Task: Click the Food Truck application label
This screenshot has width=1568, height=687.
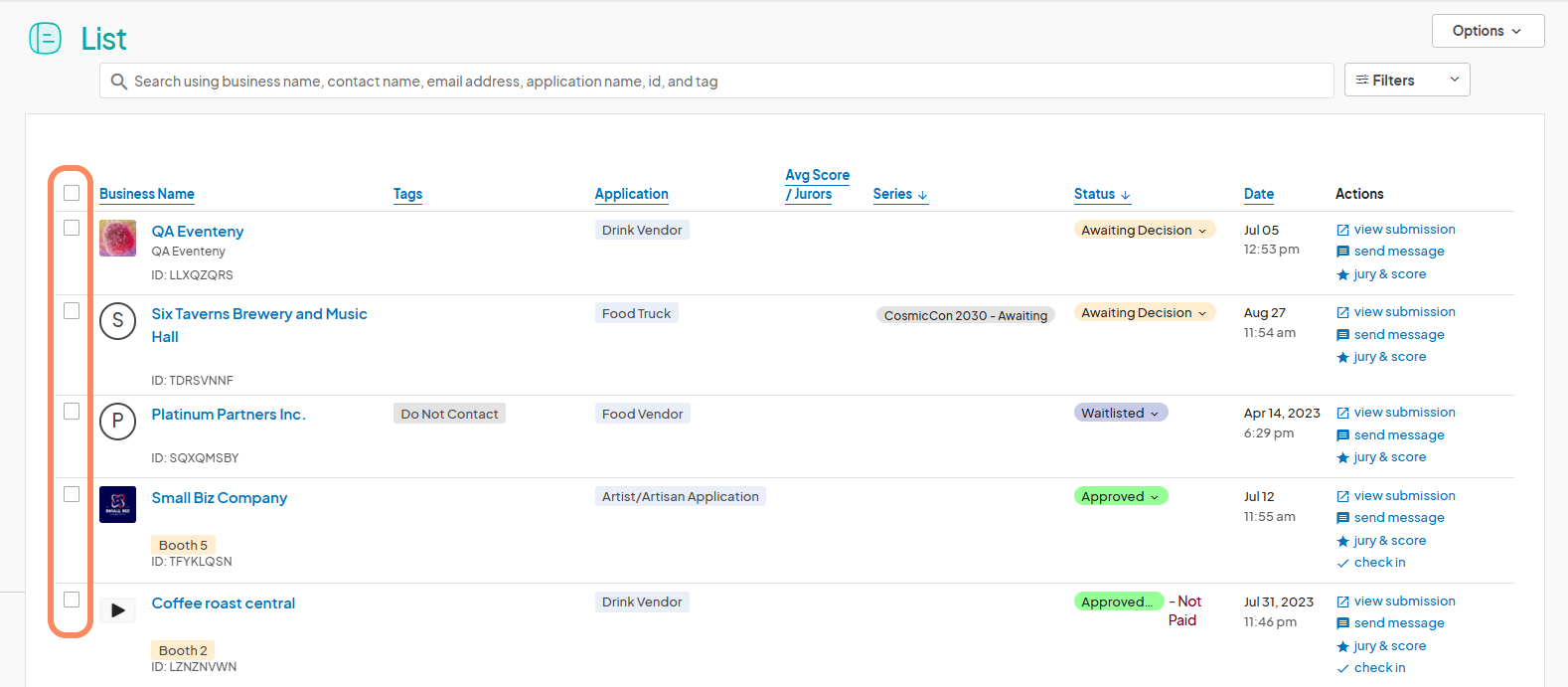Action: point(637,313)
